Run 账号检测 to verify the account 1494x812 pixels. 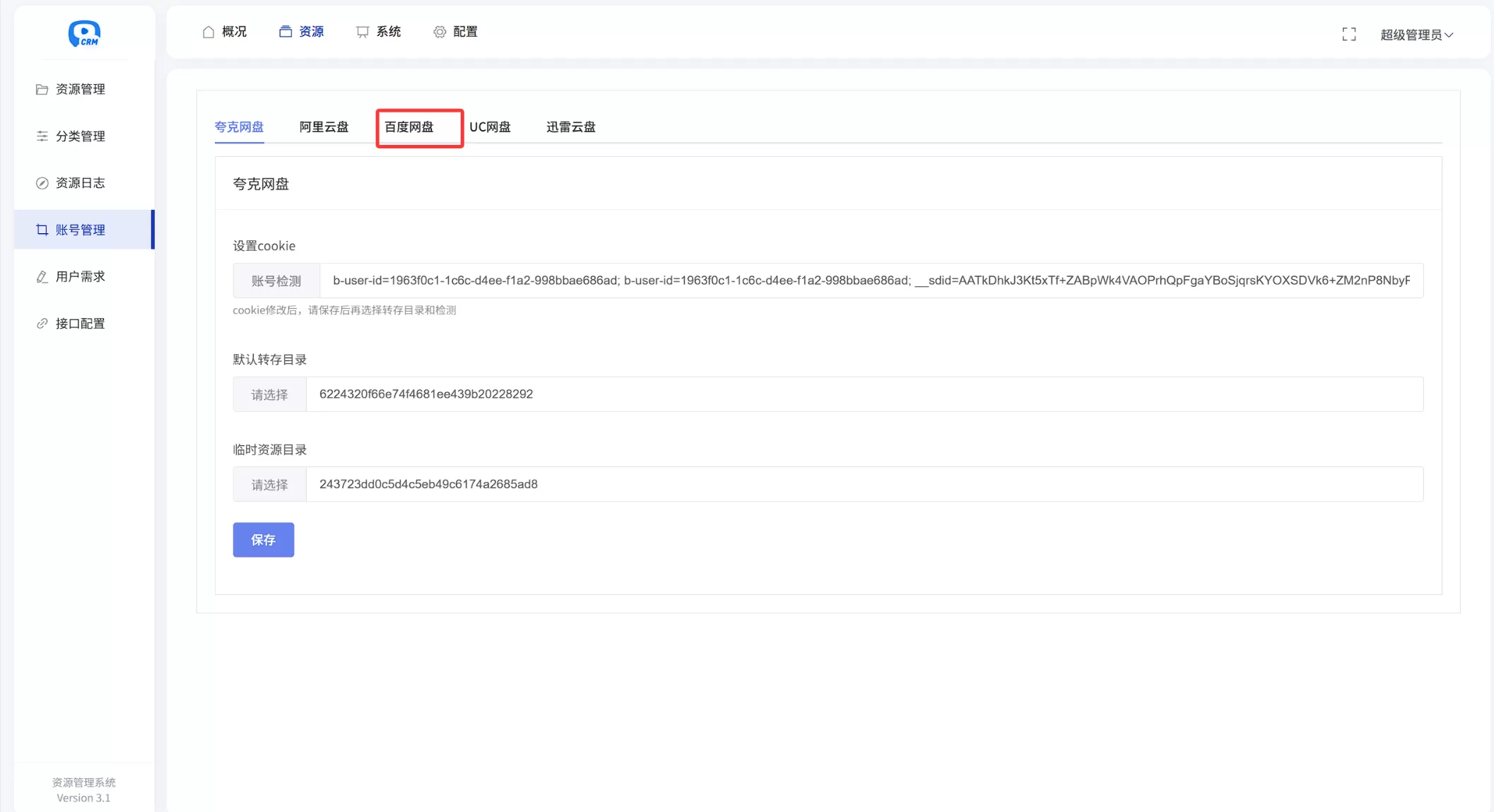(x=276, y=281)
